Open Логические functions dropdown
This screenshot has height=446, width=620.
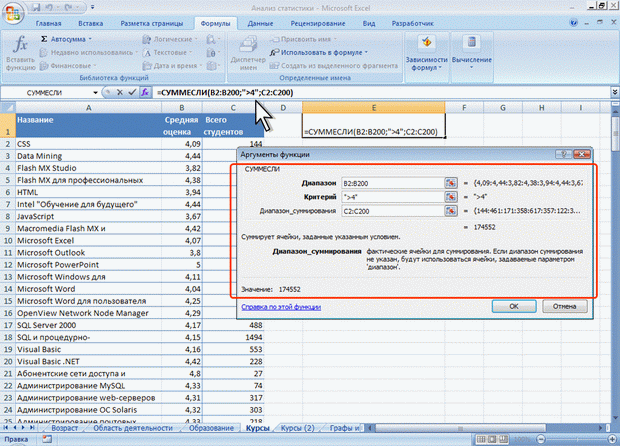[x=170, y=39]
